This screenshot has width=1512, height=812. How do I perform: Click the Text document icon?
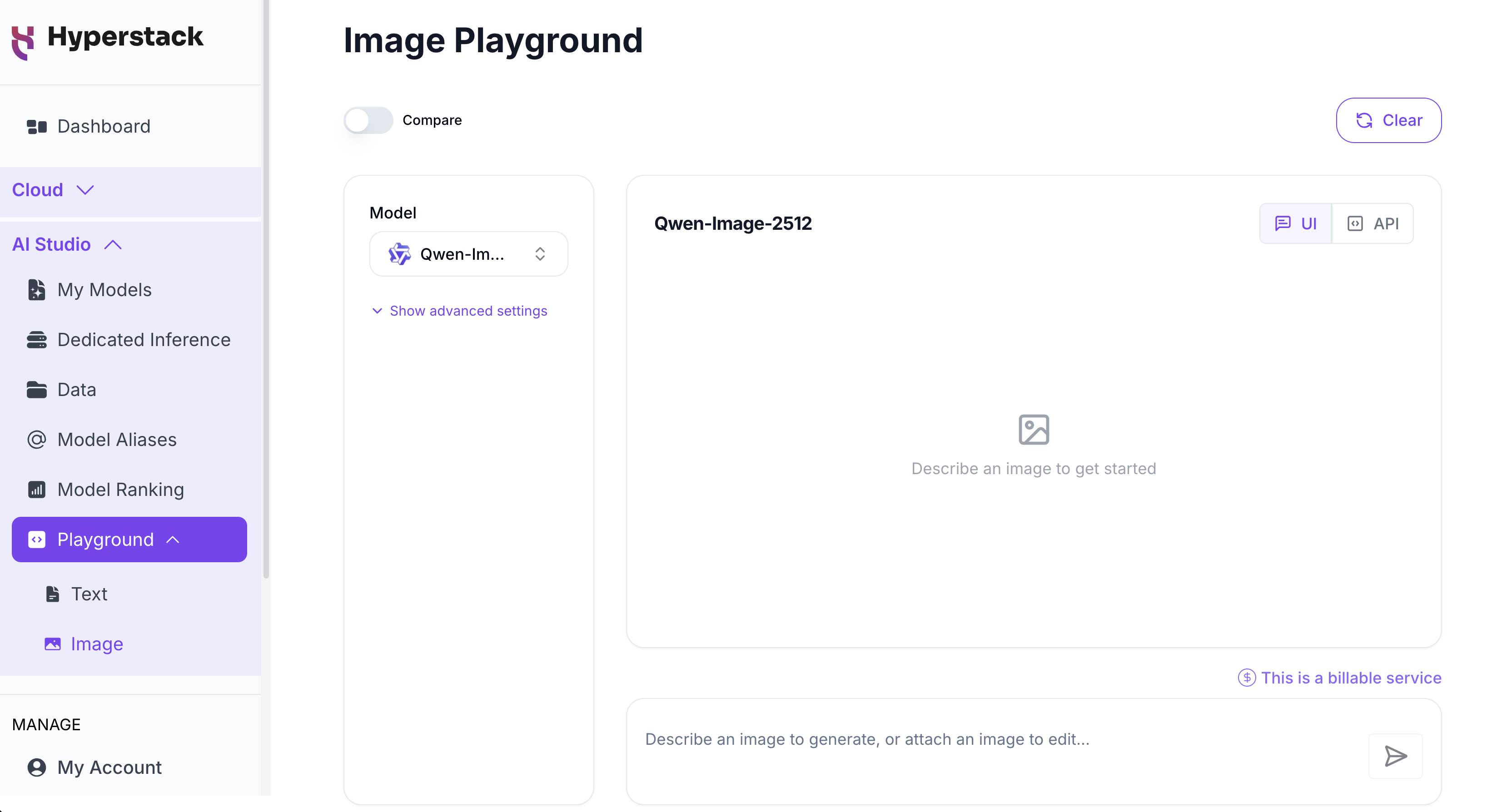point(53,594)
